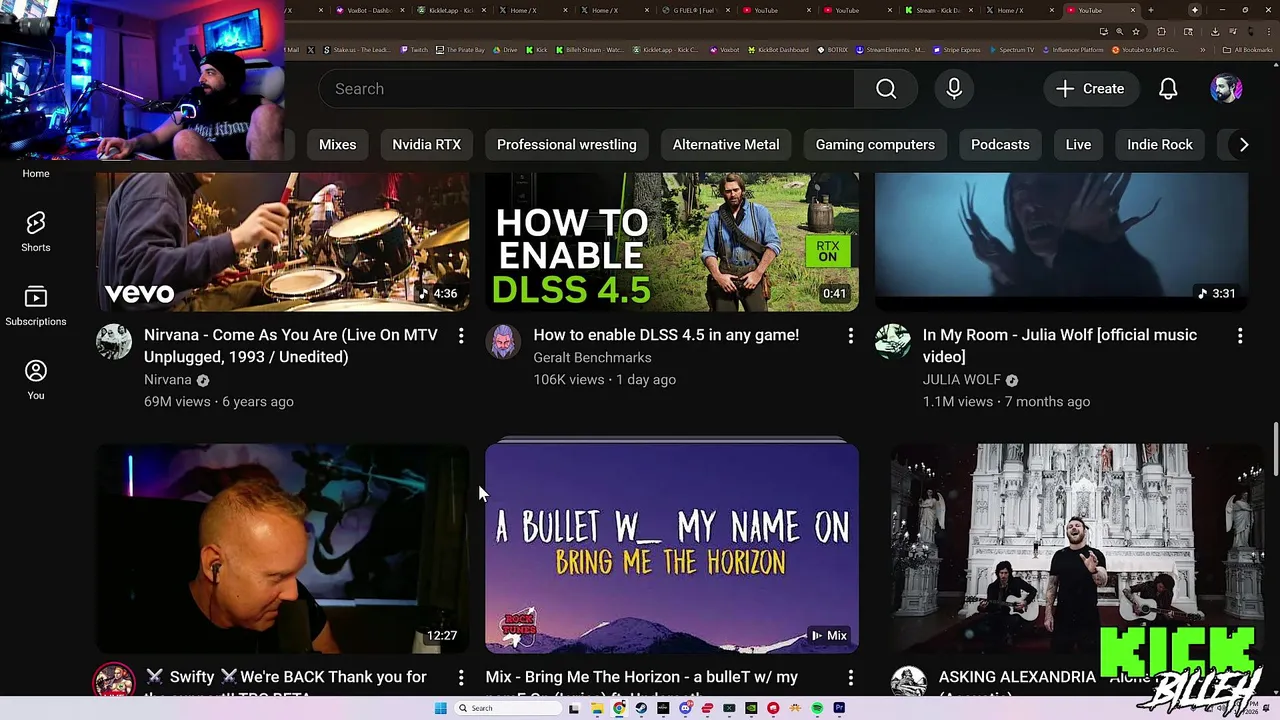Image resolution: width=1280 pixels, height=720 pixels.
Task: Open Windows Start menu
Action: coord(441,708)
